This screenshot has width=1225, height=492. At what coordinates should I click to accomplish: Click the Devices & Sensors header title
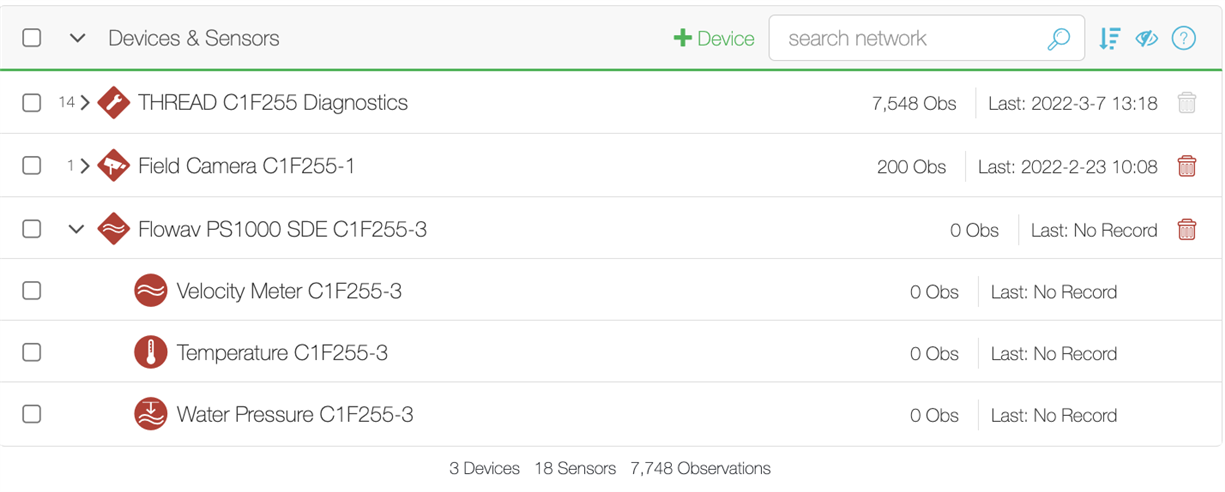194,38
